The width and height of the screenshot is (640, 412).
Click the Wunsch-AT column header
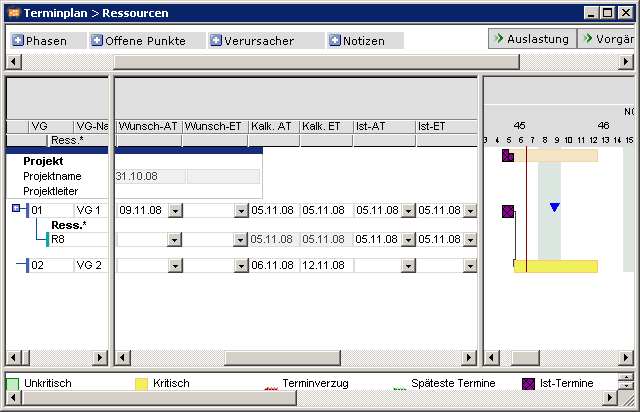coord(149,127)
